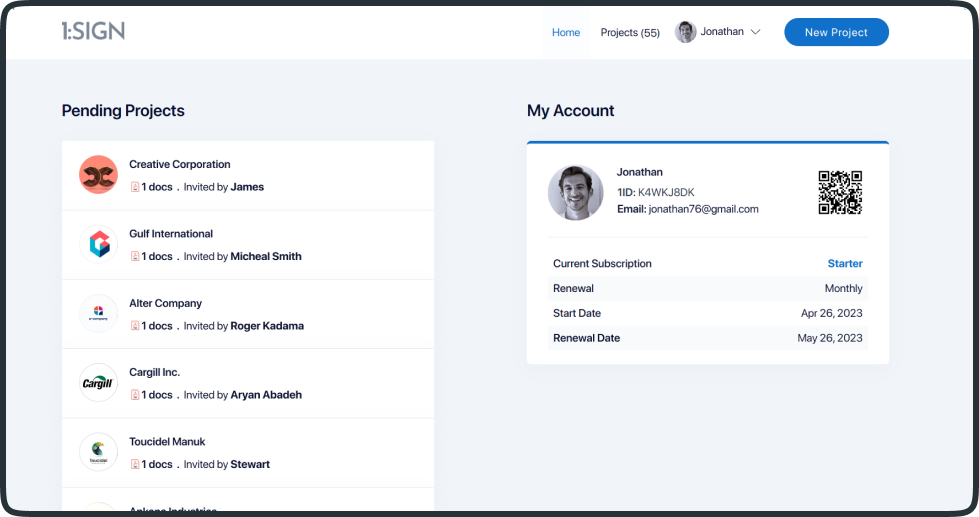Open the Alter Company project row

248,314
